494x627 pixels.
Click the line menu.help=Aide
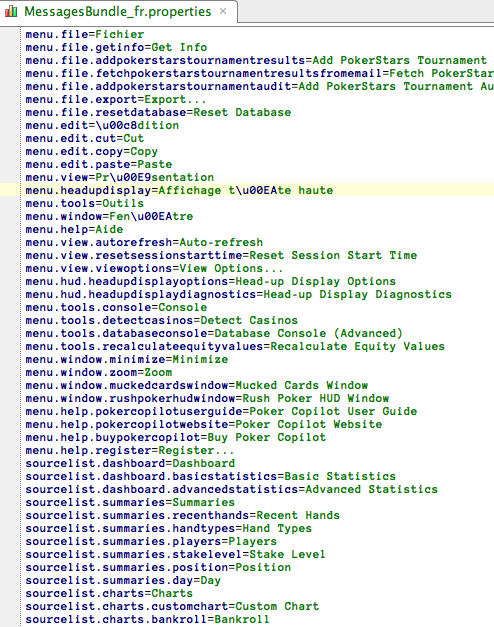pos(74,229)
